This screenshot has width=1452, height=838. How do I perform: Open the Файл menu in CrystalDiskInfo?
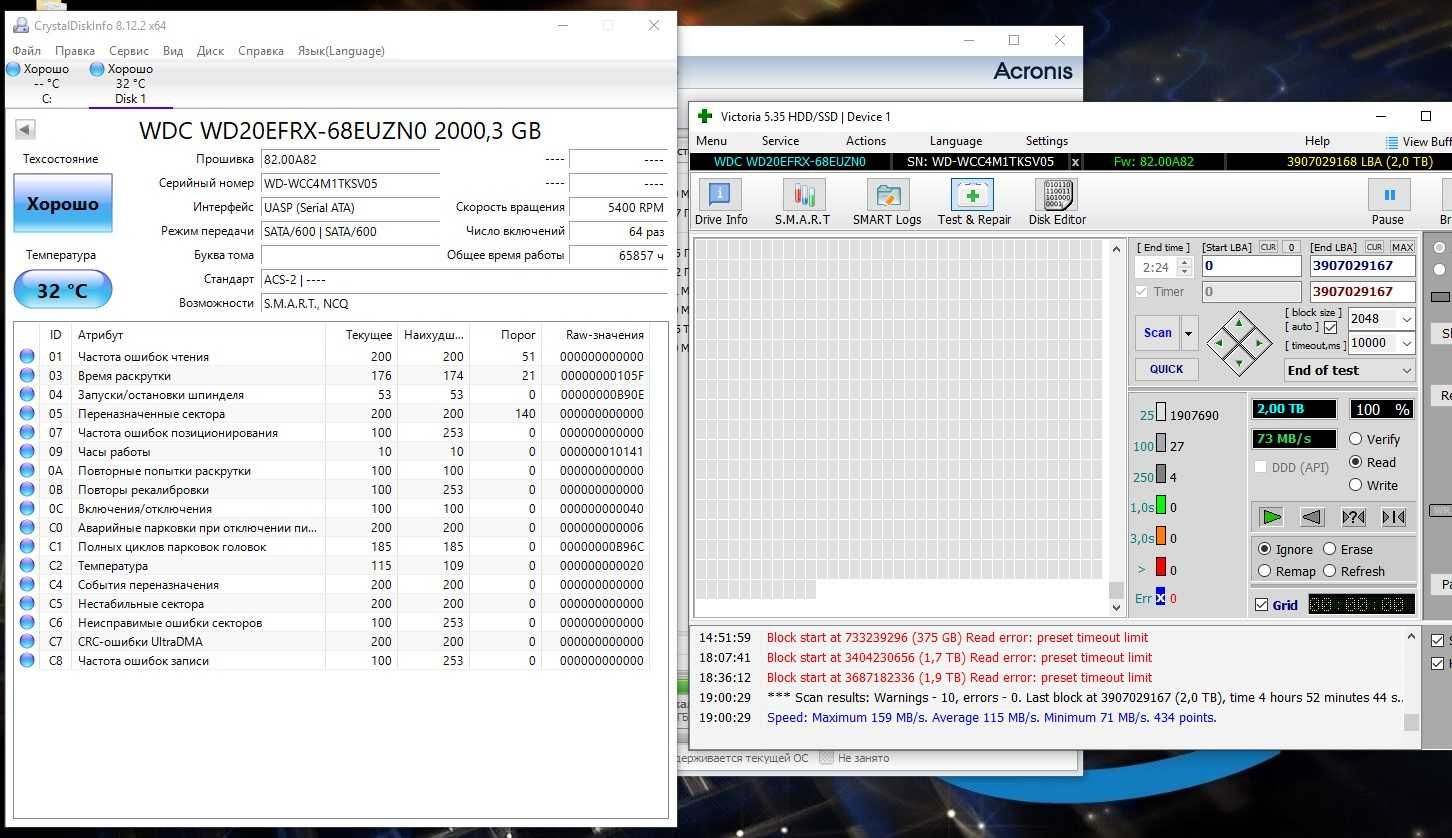click(27, 51)
